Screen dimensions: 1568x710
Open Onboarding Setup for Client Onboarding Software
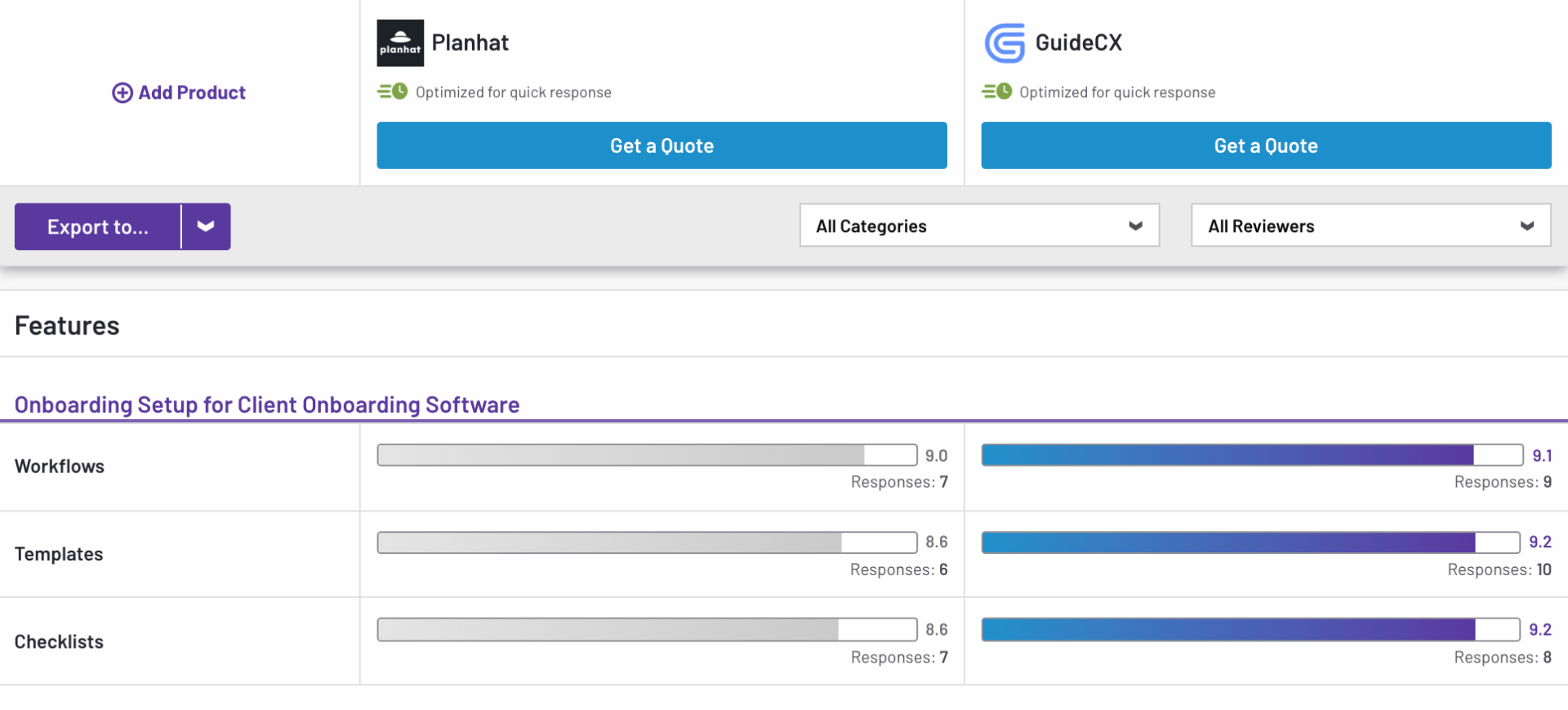(x=267, y=405)
